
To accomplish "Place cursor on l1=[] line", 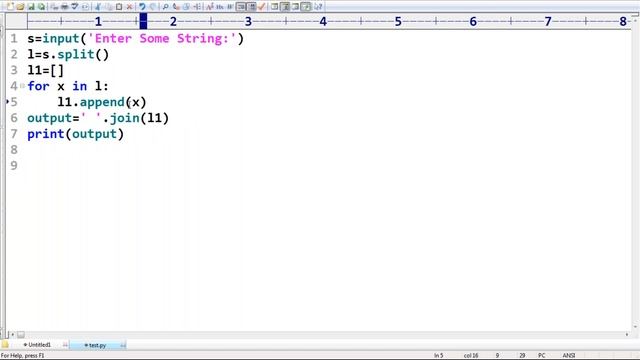I will click(x=46, y=70).
